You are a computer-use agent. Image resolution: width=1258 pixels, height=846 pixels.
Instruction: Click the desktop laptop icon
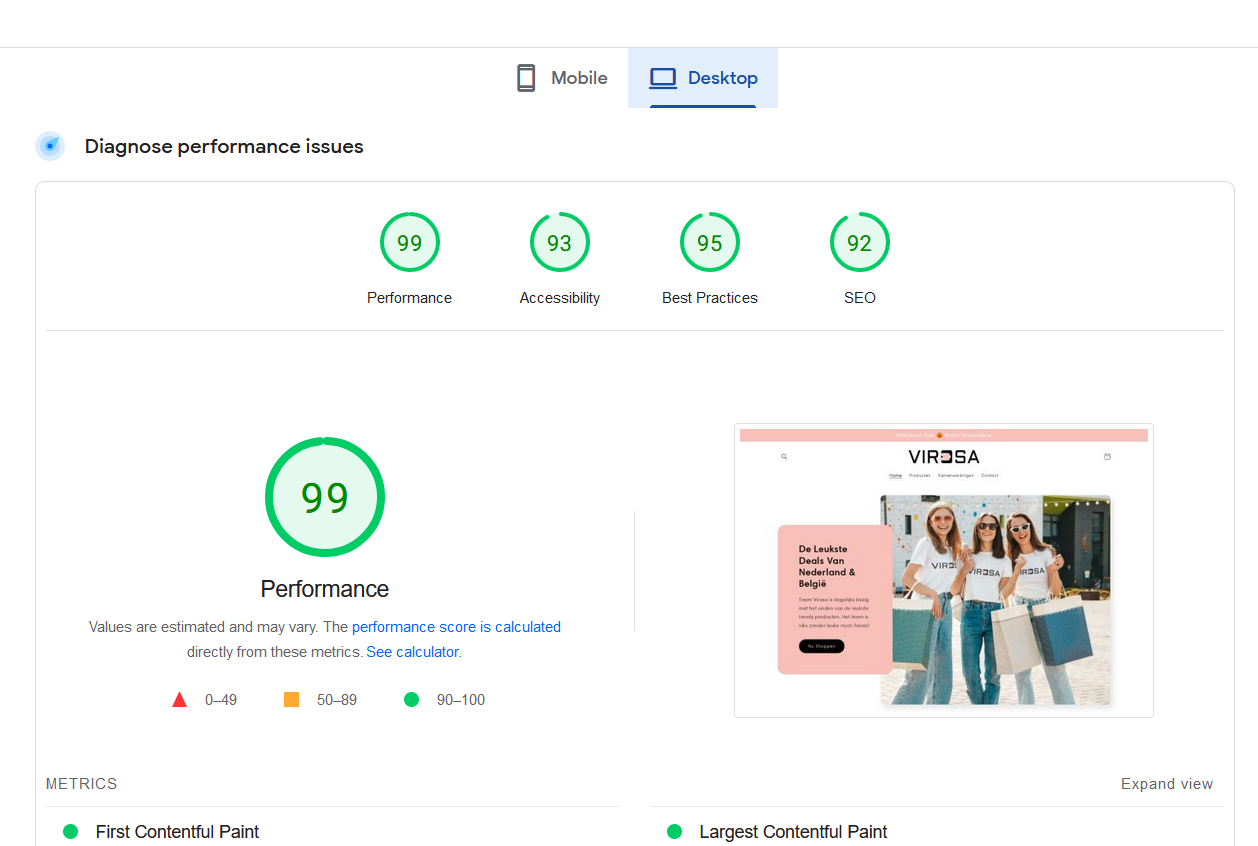pos(663,78)
